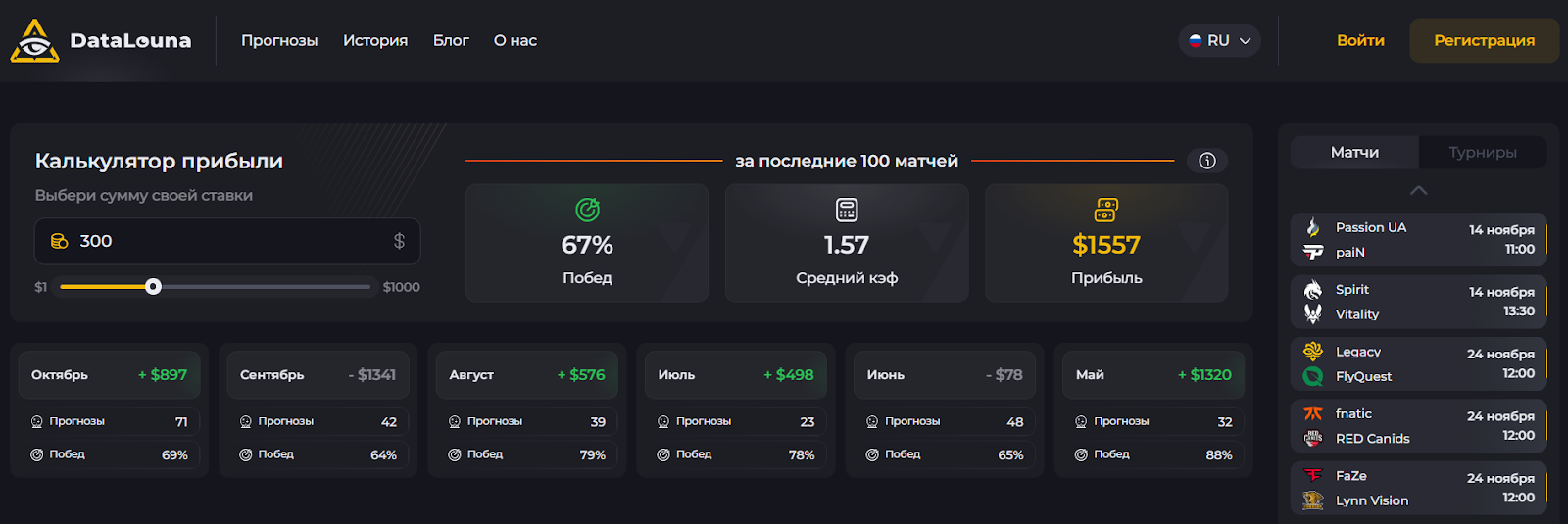Click the '$1557' profit value

pyautogui.click(x=1106, y=245)
